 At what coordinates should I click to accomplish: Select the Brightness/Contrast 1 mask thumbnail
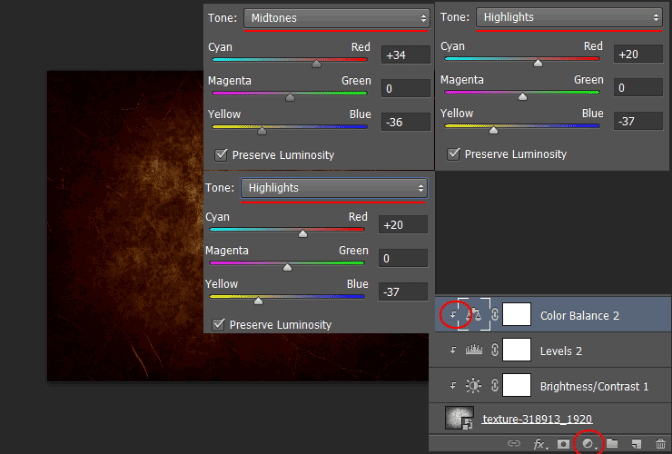516,385
